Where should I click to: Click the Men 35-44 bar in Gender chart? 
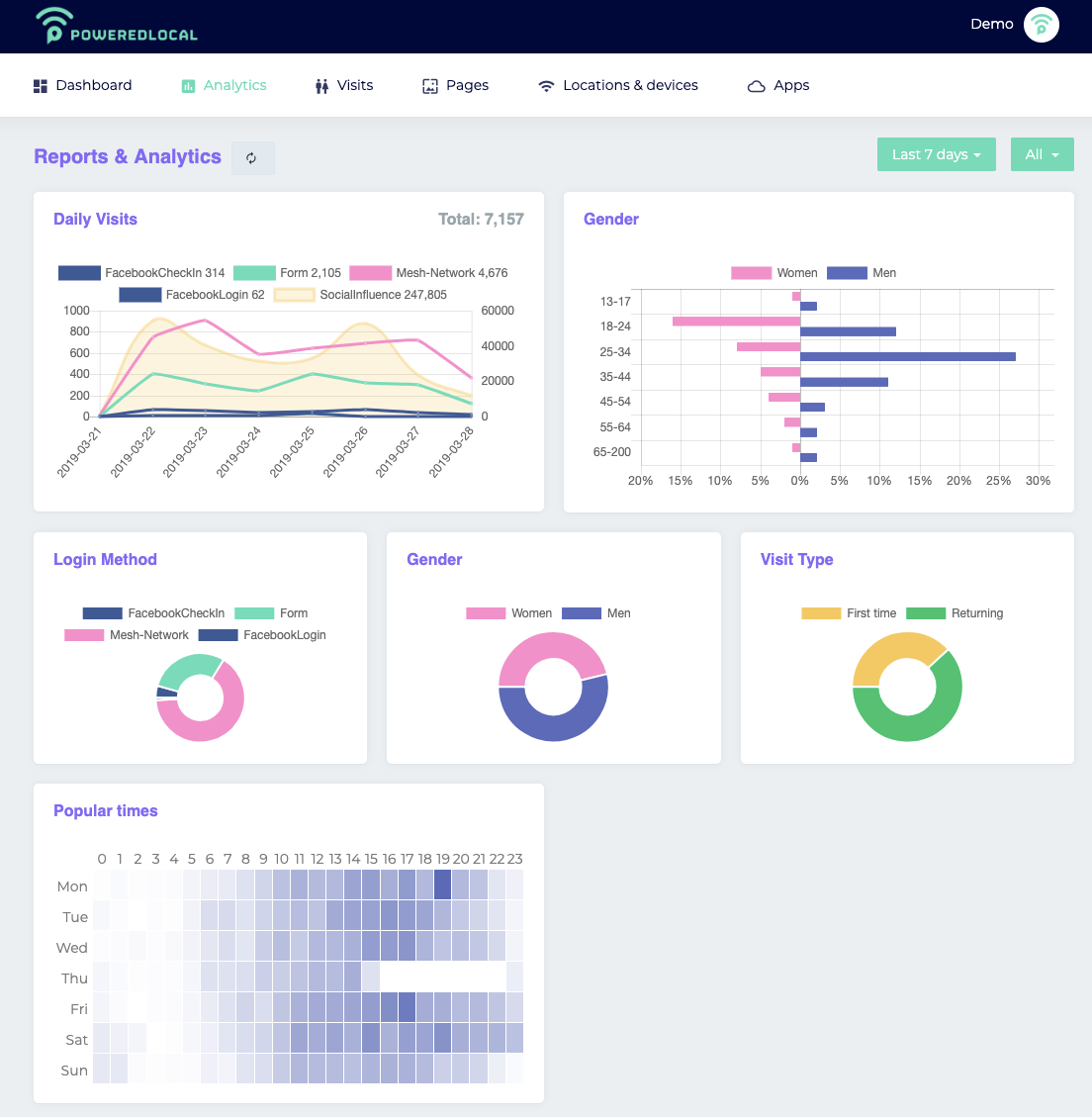(844, 383)
